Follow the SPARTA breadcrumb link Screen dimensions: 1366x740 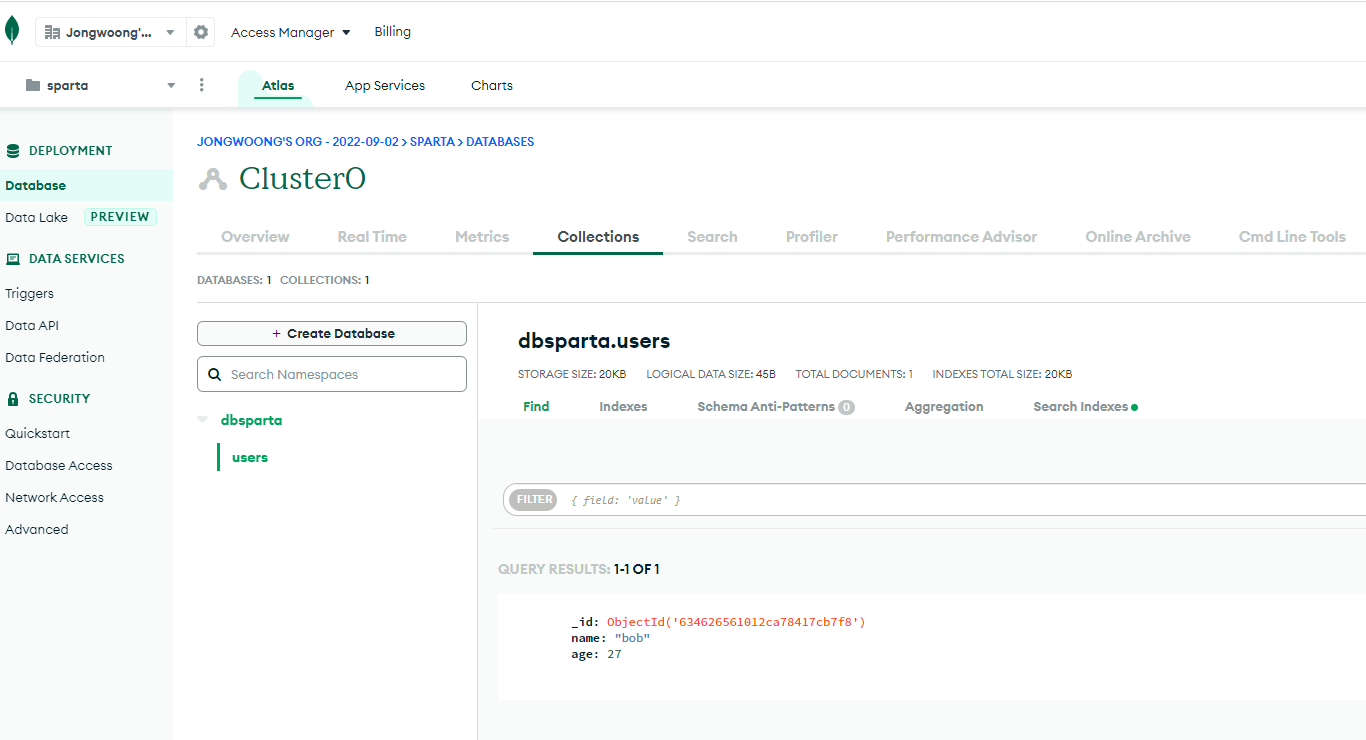(432, 142)
